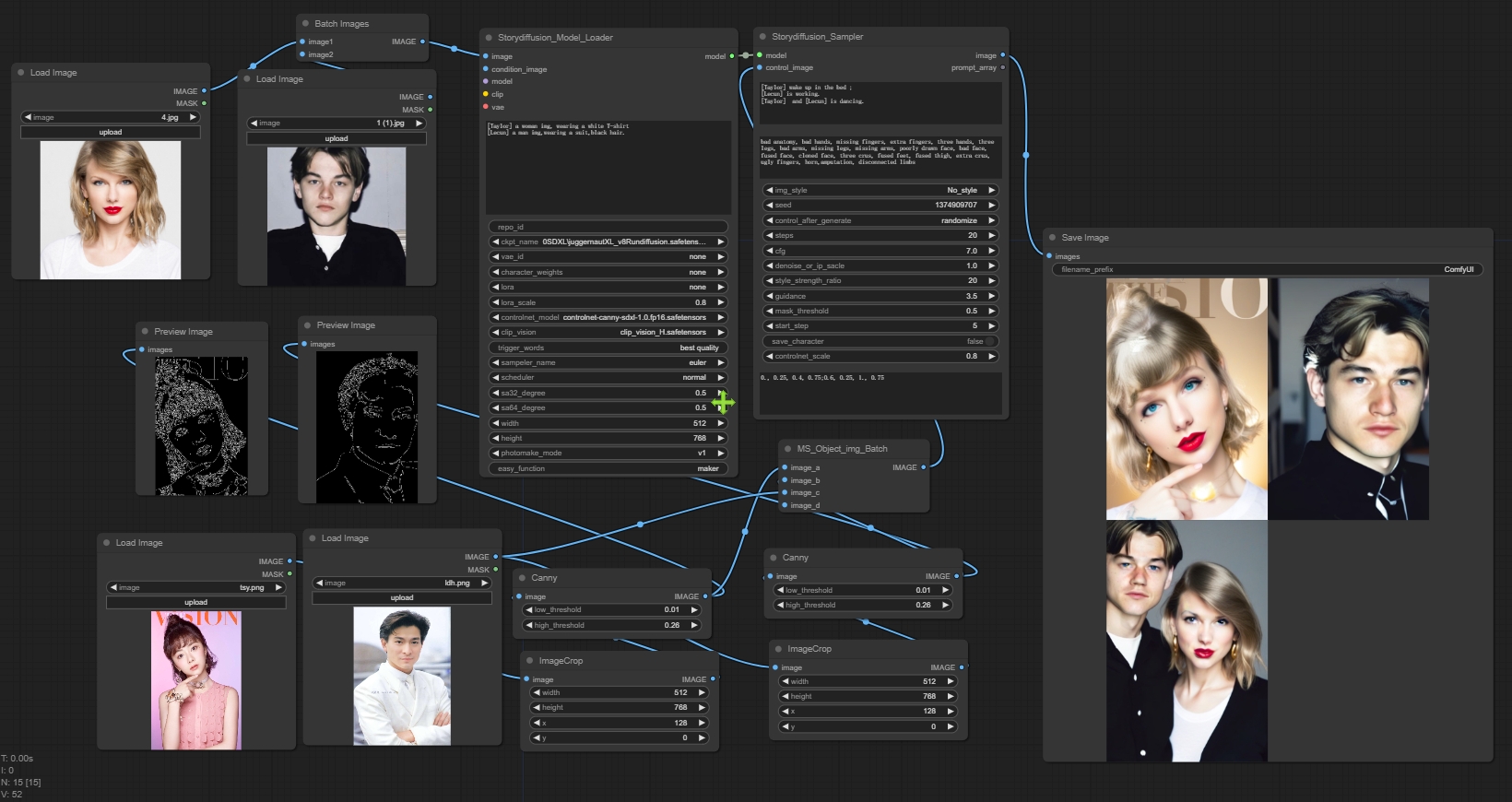Open the image file selector showing tsy.png
The height and width of the screenshot is (802, 1512).
pos(195,587)
